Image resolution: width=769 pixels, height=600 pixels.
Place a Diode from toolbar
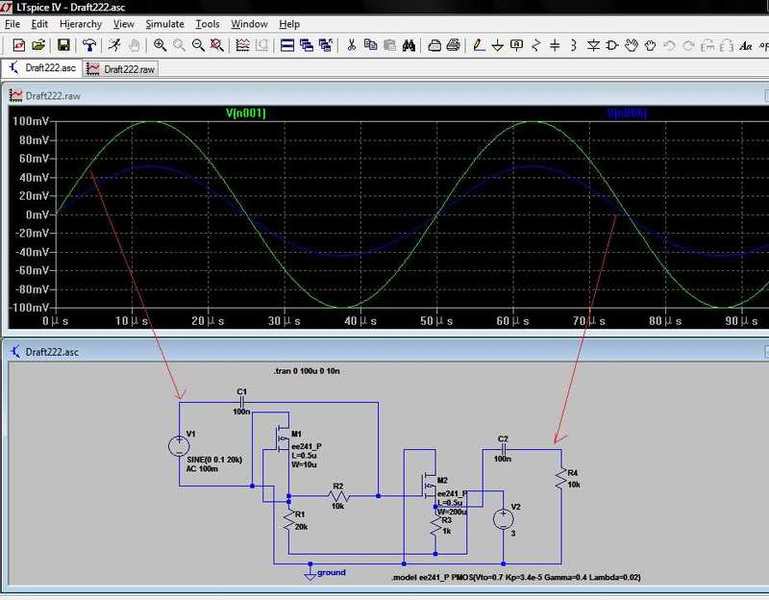point(593,46)
